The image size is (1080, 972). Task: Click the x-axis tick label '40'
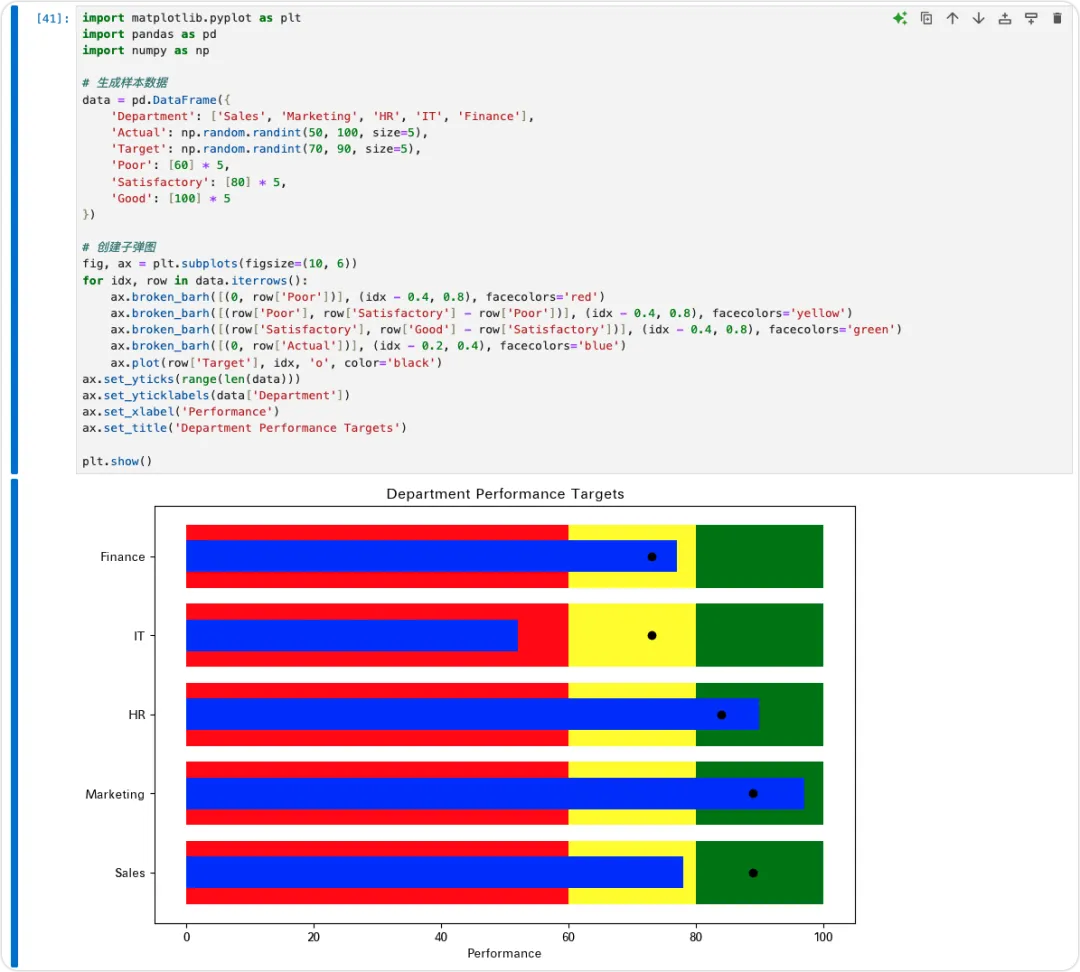pyautogui.click(x=441, y=937)
